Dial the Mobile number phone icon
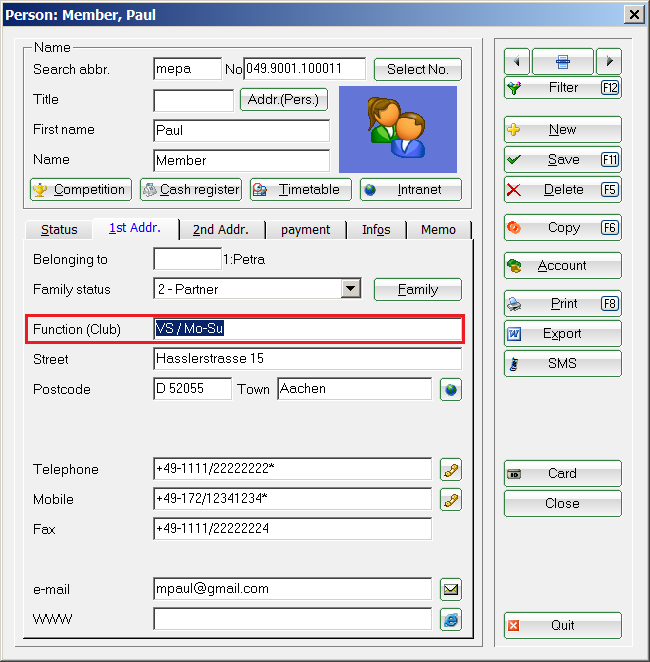 451,500
